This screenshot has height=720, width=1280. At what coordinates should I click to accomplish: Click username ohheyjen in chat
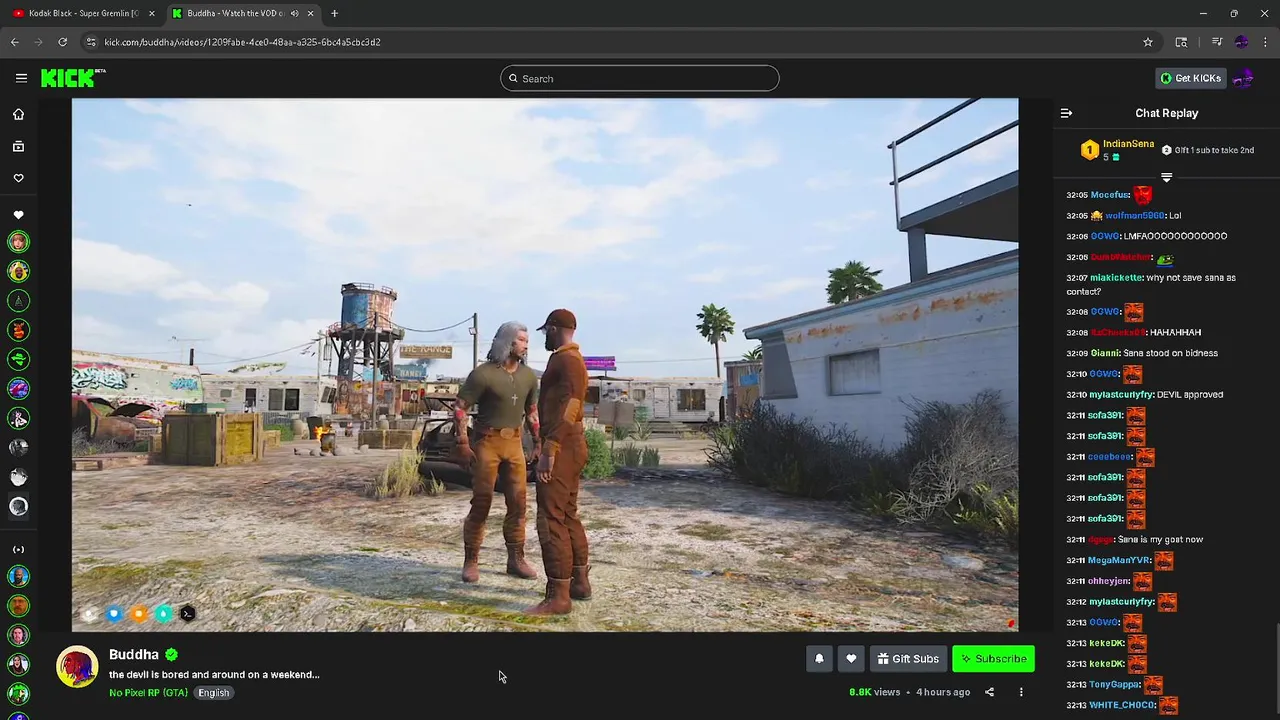[x=1109, y=581]
